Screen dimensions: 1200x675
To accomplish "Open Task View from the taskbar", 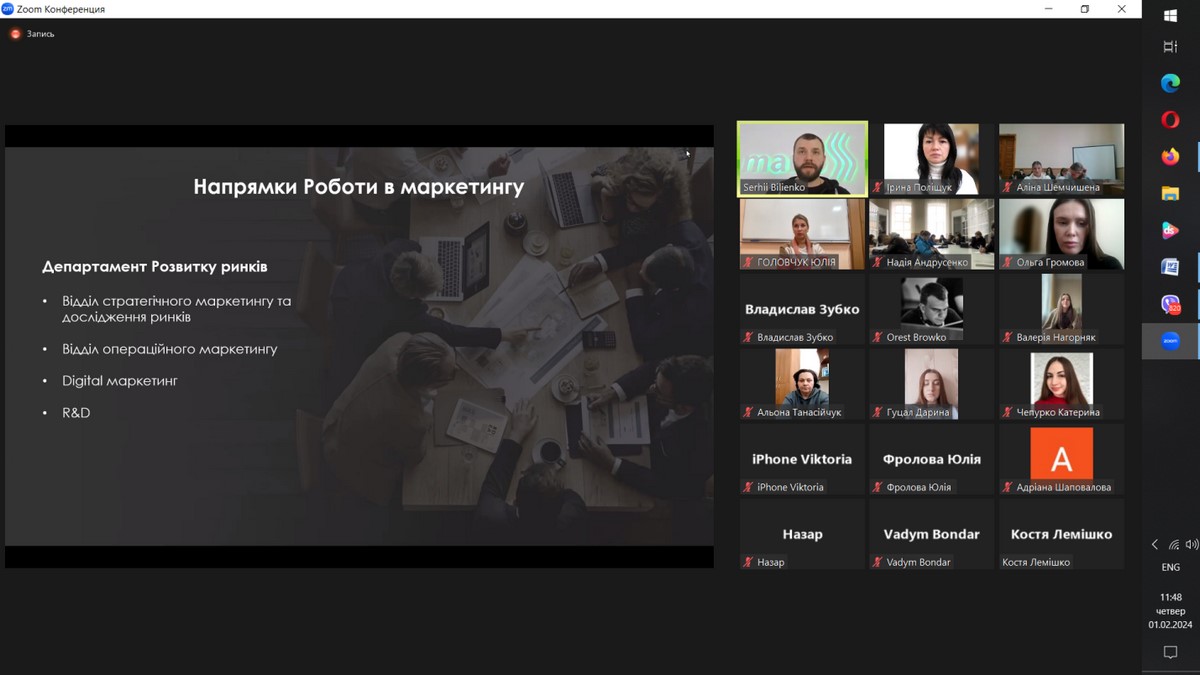I will pos(1170,47).
